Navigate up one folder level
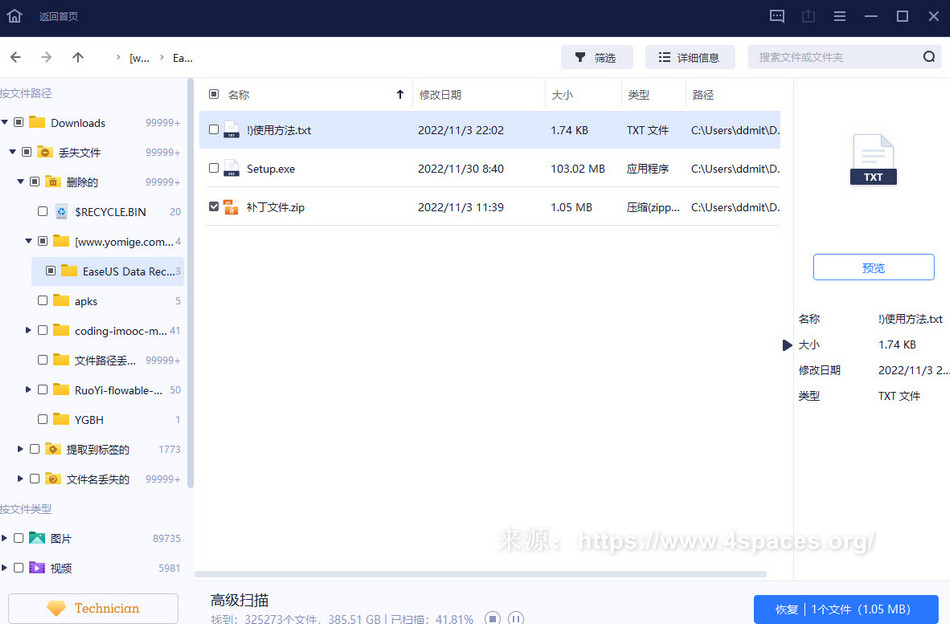 coord(78,57)
